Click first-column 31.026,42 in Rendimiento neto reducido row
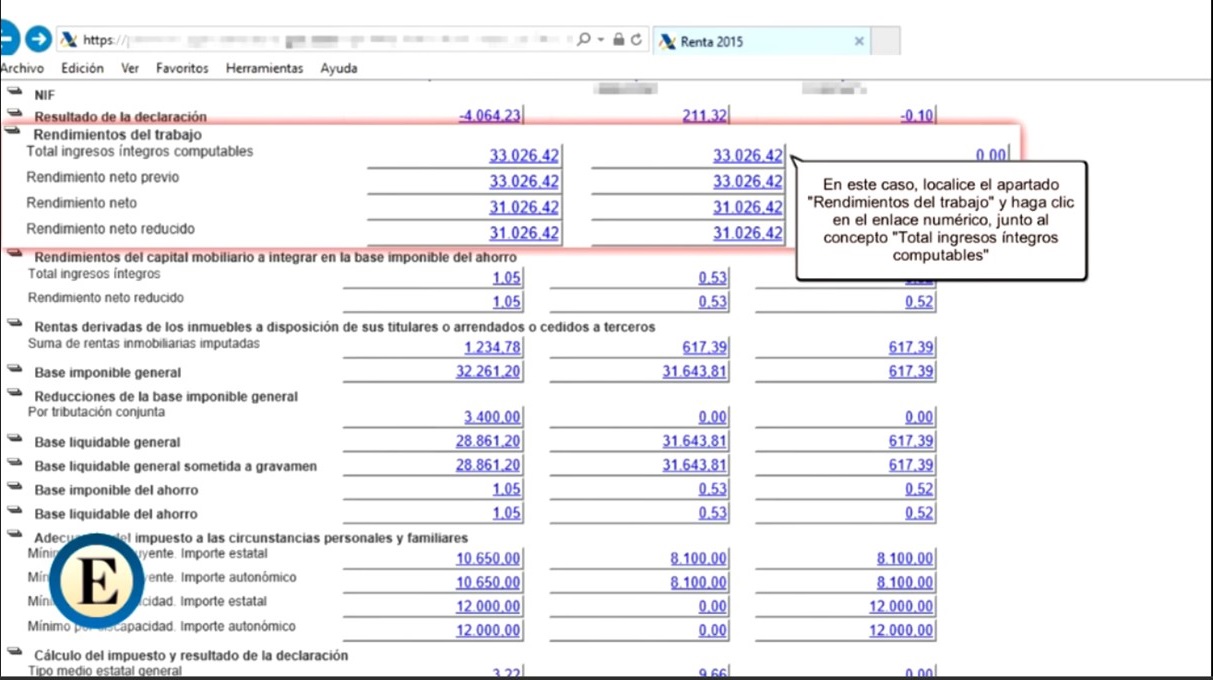Image resolution: width=1213 pixels, height=680 pixels. coord(524,233)
